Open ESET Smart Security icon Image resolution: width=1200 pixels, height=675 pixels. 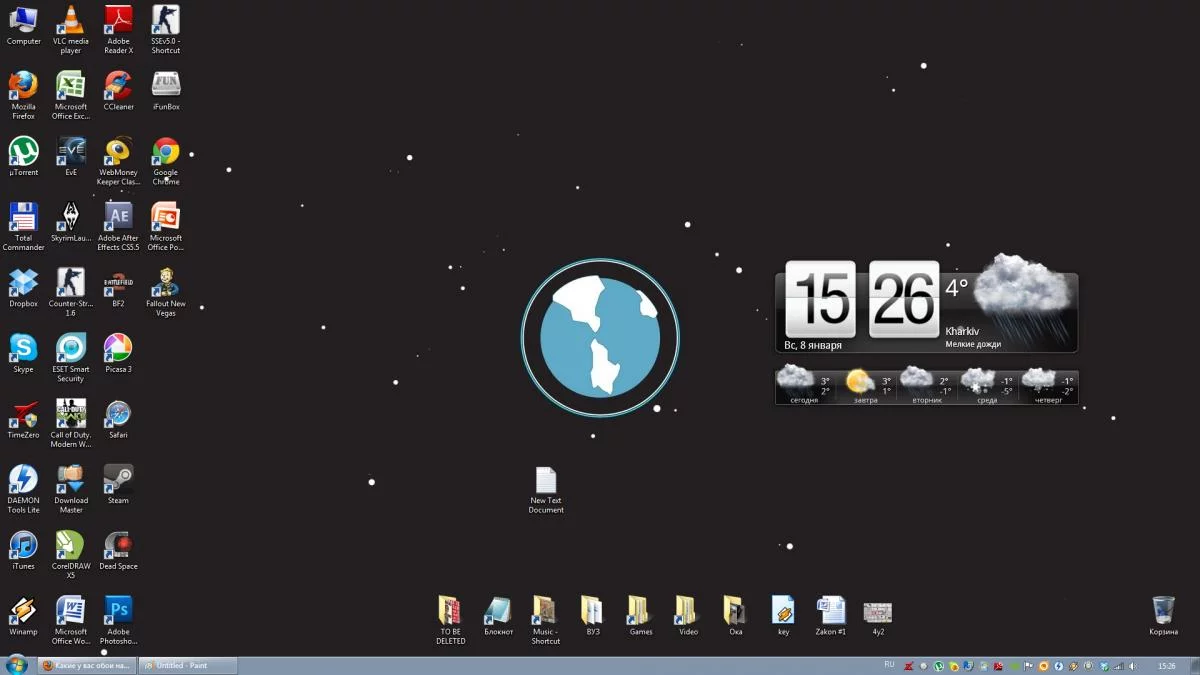(x=70, y=358)
